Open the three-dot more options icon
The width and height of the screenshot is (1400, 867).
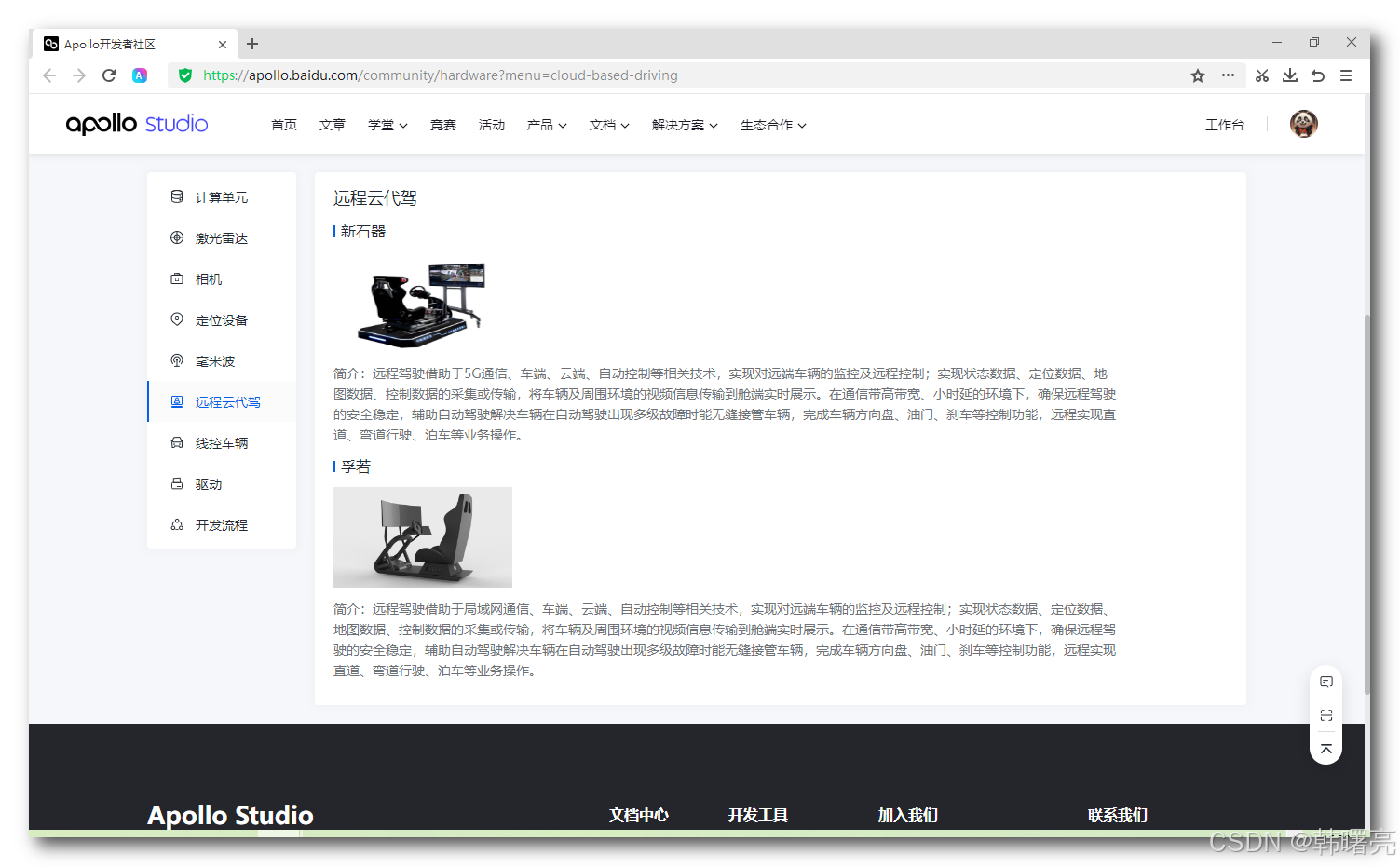click(1229, 75)
